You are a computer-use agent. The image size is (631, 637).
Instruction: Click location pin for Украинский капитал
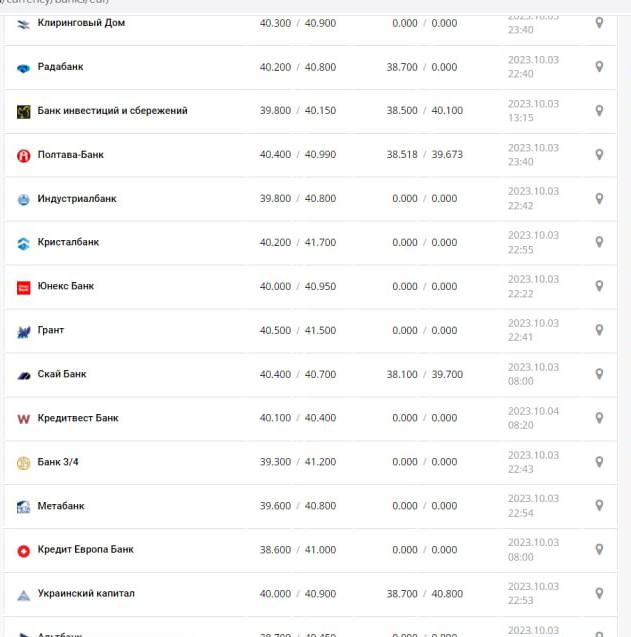(x=599, y=594)
